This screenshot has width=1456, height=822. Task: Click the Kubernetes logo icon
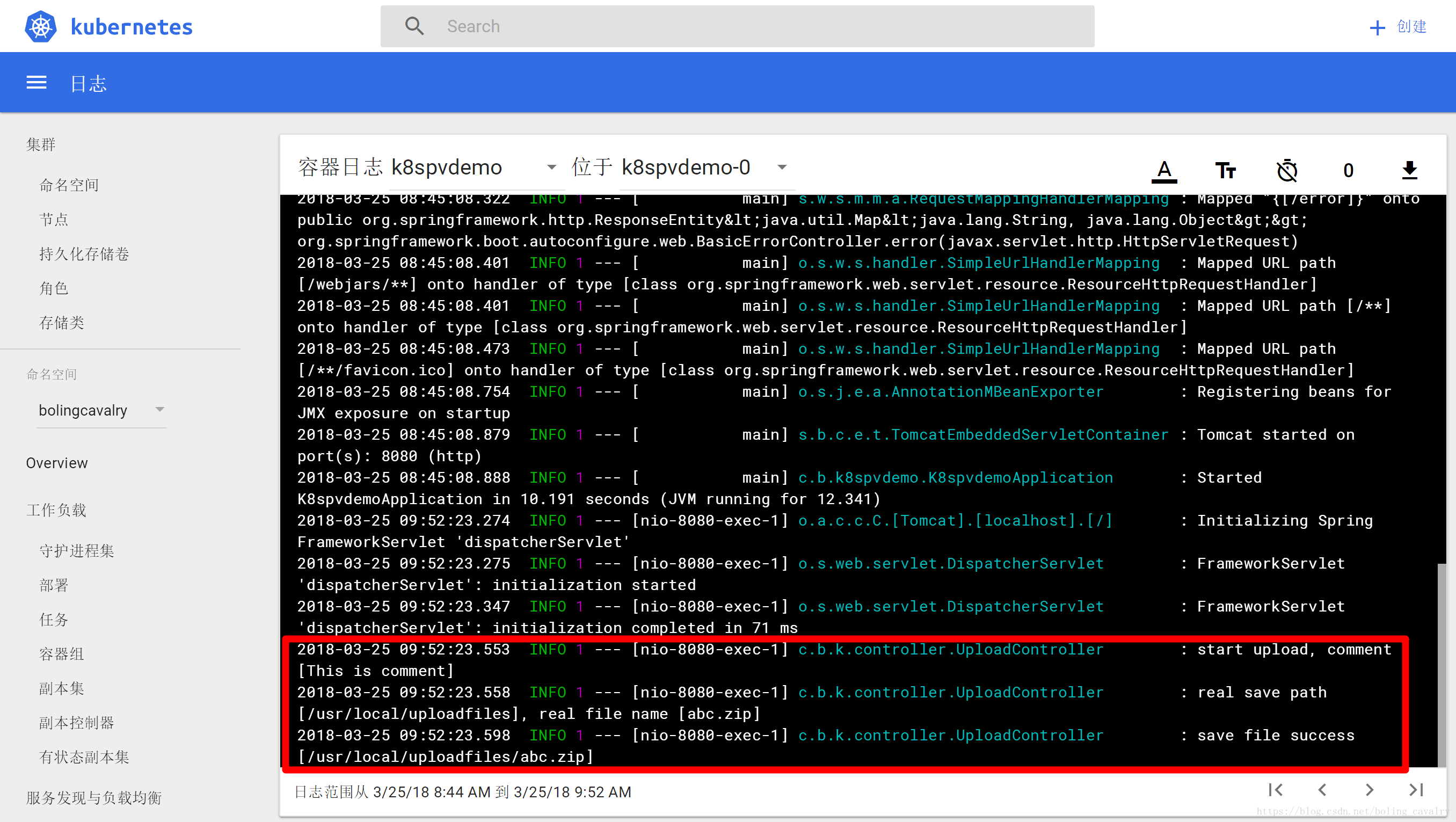(x=41, y=26)
